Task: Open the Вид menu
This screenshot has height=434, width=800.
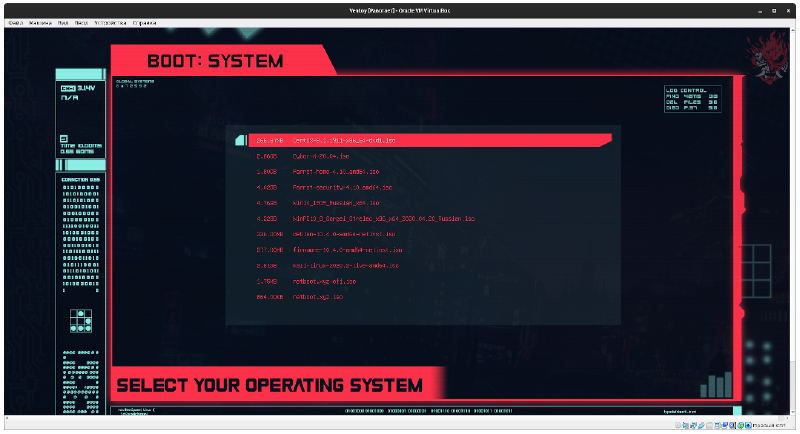Action: tap(63, 21)
